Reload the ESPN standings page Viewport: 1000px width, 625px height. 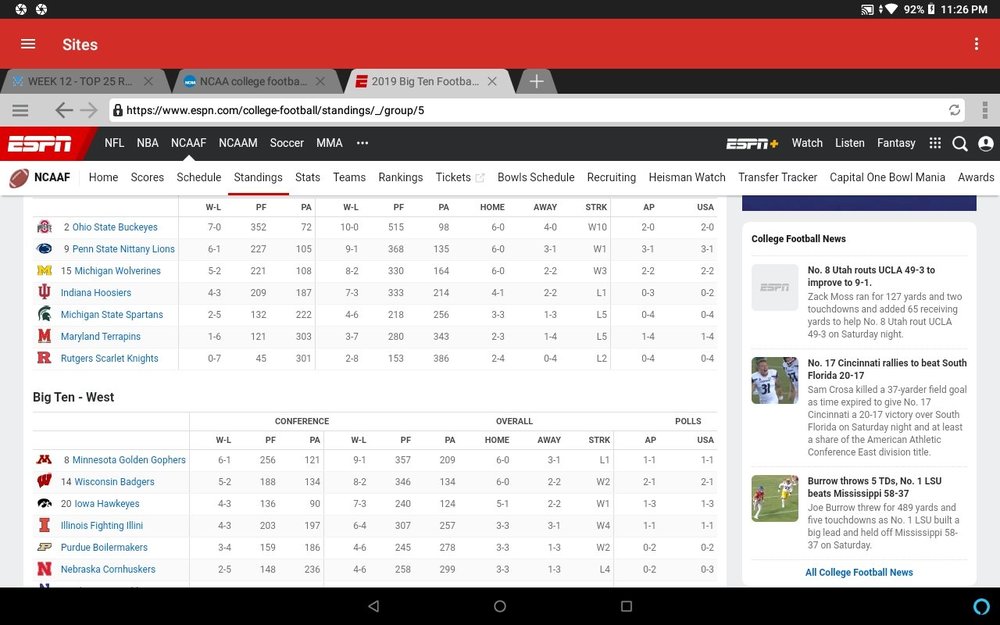[954, 110]
